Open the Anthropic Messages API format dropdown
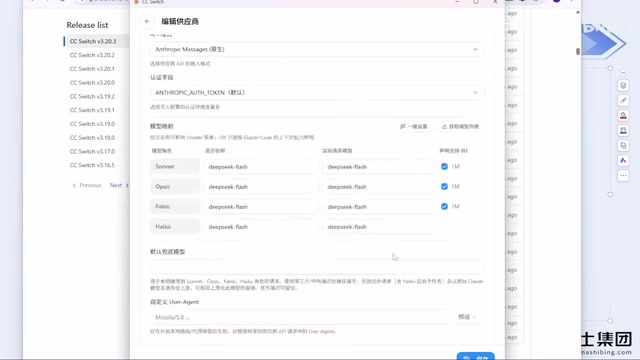The height and width of the screenshot is (360, 640). 317,49
